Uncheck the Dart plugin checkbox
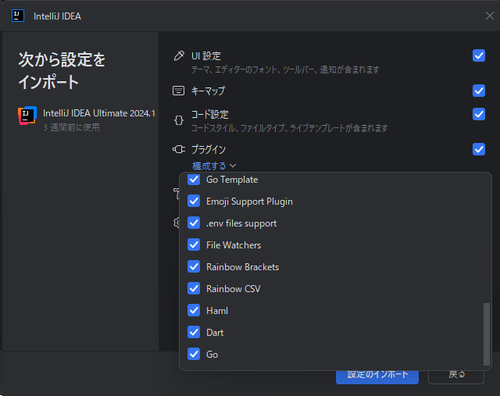The width and height of the screenshot is (500, 396). (x=194, y=332)
